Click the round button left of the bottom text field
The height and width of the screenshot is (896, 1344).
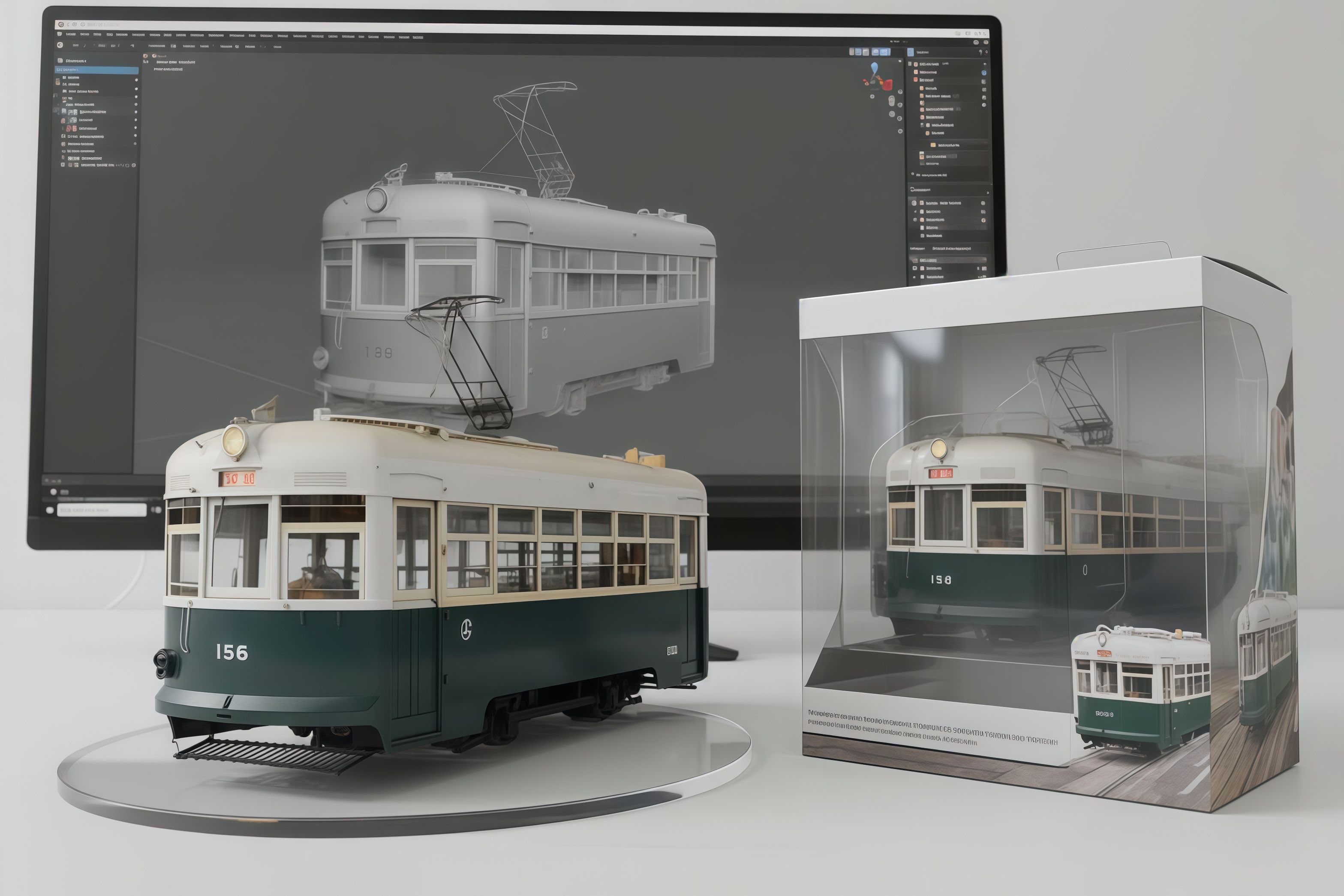click(x=50, y=510)
